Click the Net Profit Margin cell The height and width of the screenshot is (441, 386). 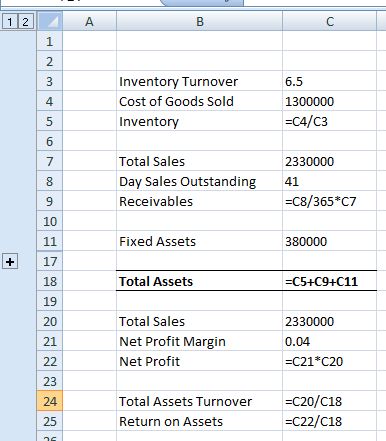point(199,341)
